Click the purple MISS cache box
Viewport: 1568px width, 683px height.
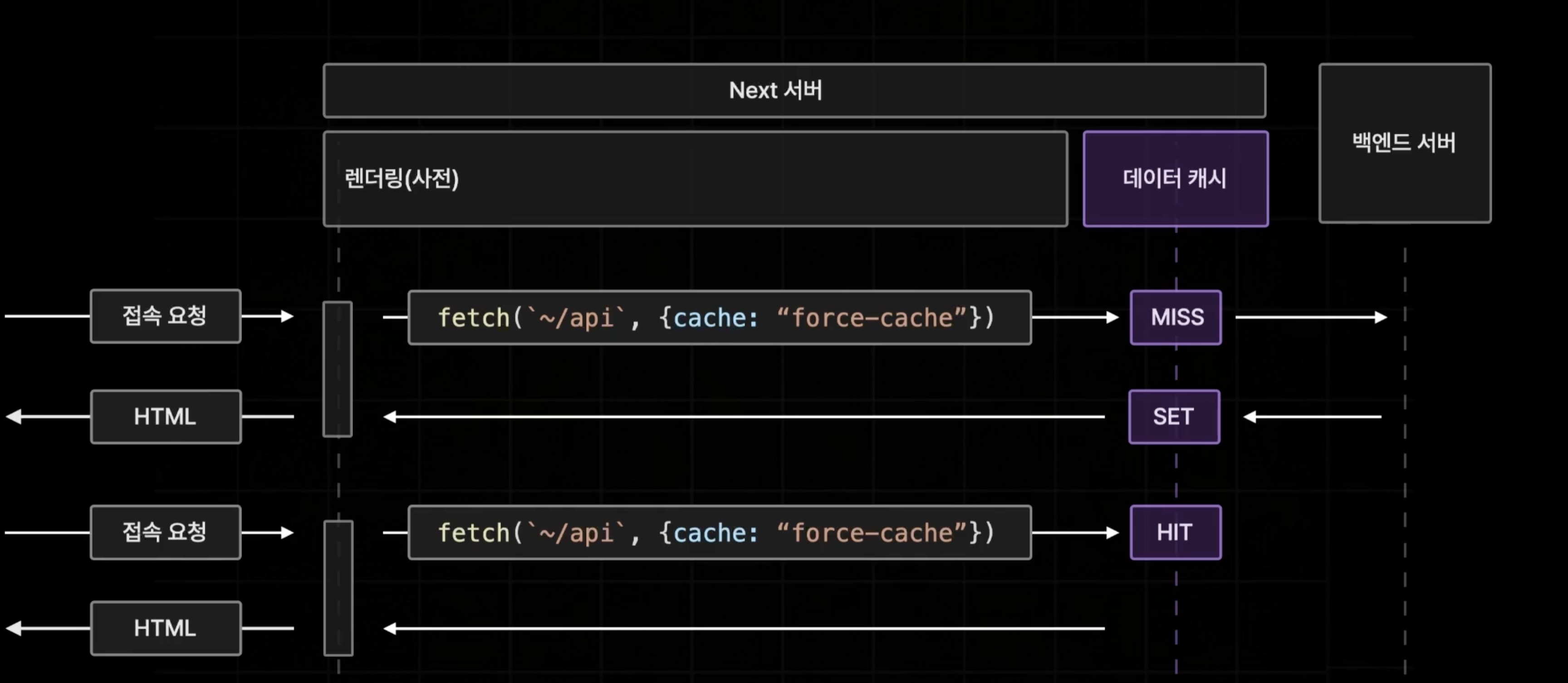(1176, 317)
